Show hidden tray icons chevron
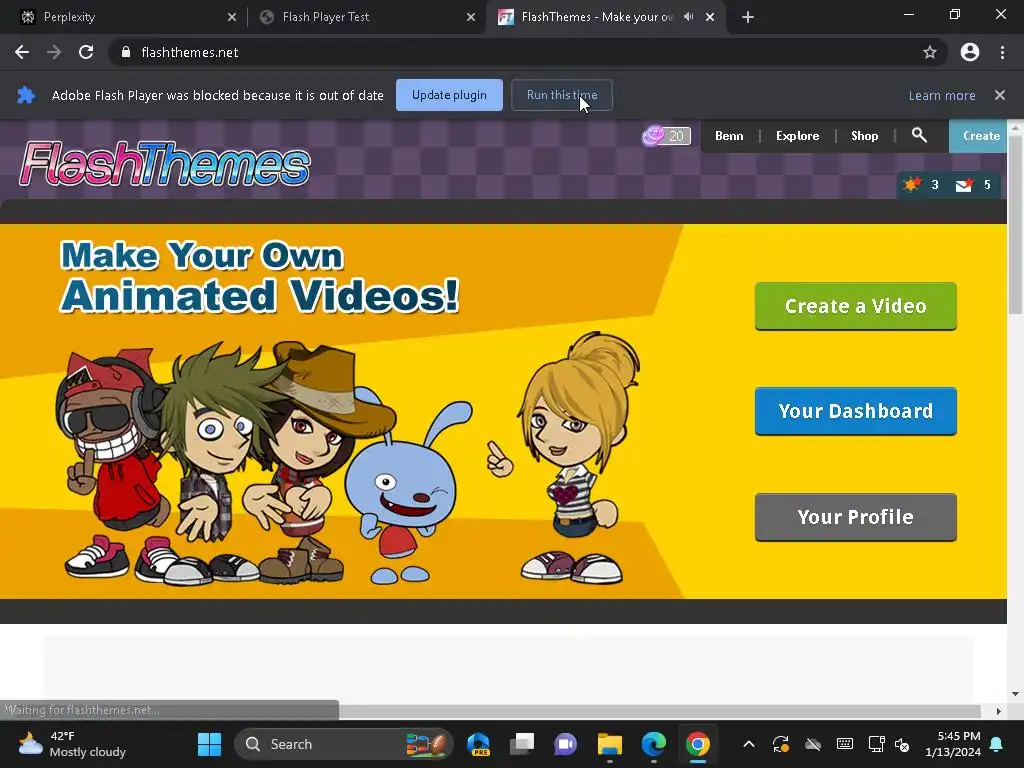Screen dimensions: 1024x768 (x=749, y=744)
